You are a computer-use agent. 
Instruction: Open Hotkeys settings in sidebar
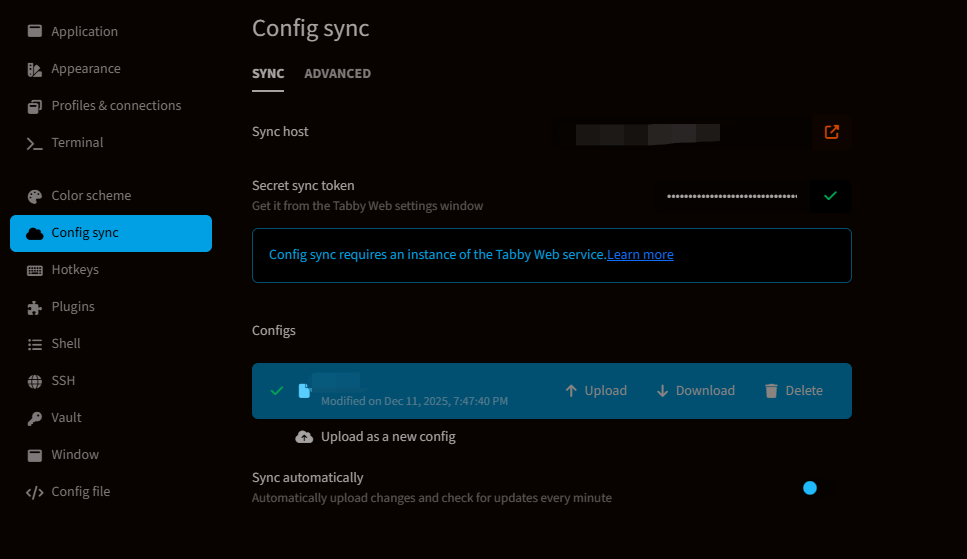[75, 270]
